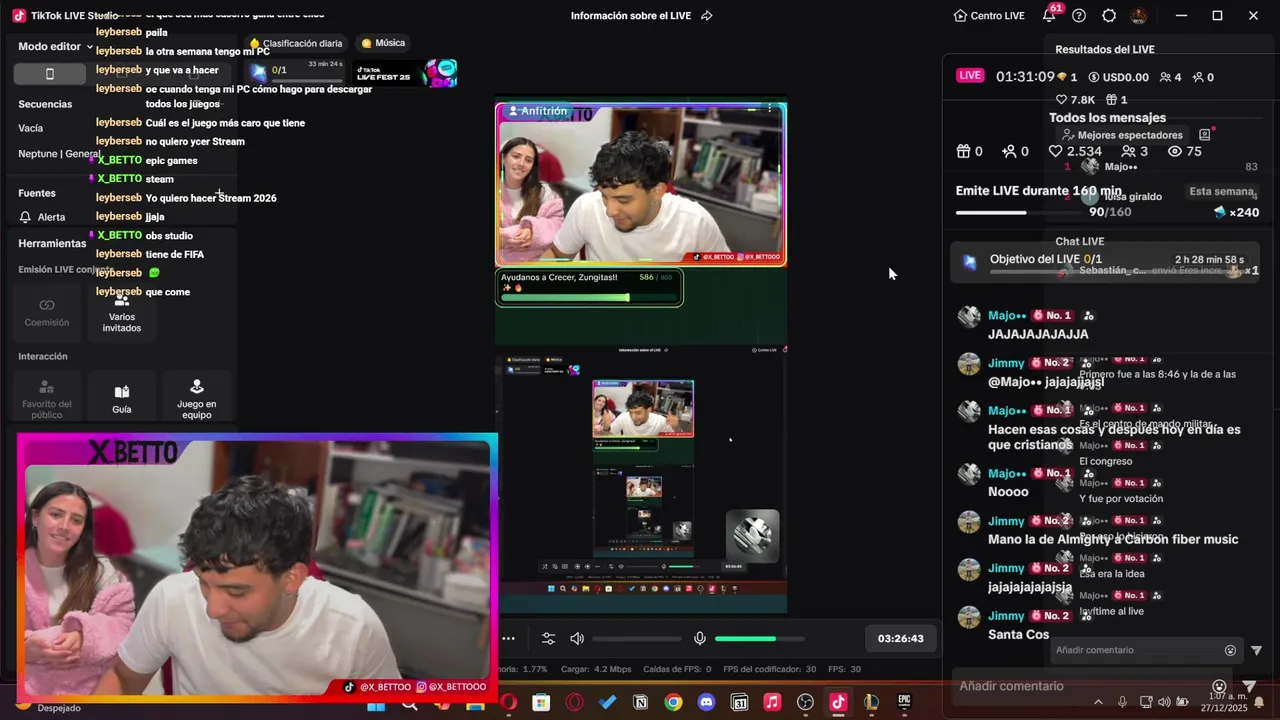
Task: Adjust the green microphone level slider
Action: (759, 638)
